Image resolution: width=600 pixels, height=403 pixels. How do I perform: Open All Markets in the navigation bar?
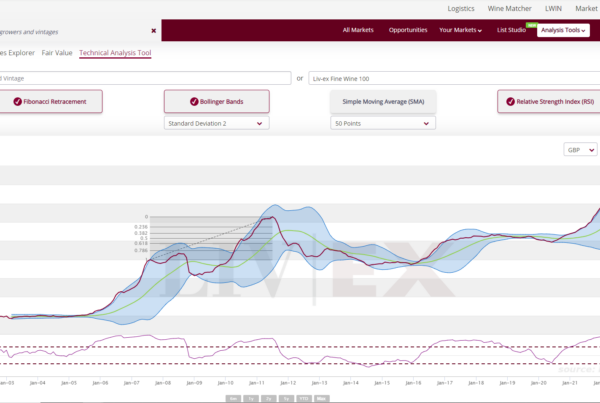click(x=358, y=30)
